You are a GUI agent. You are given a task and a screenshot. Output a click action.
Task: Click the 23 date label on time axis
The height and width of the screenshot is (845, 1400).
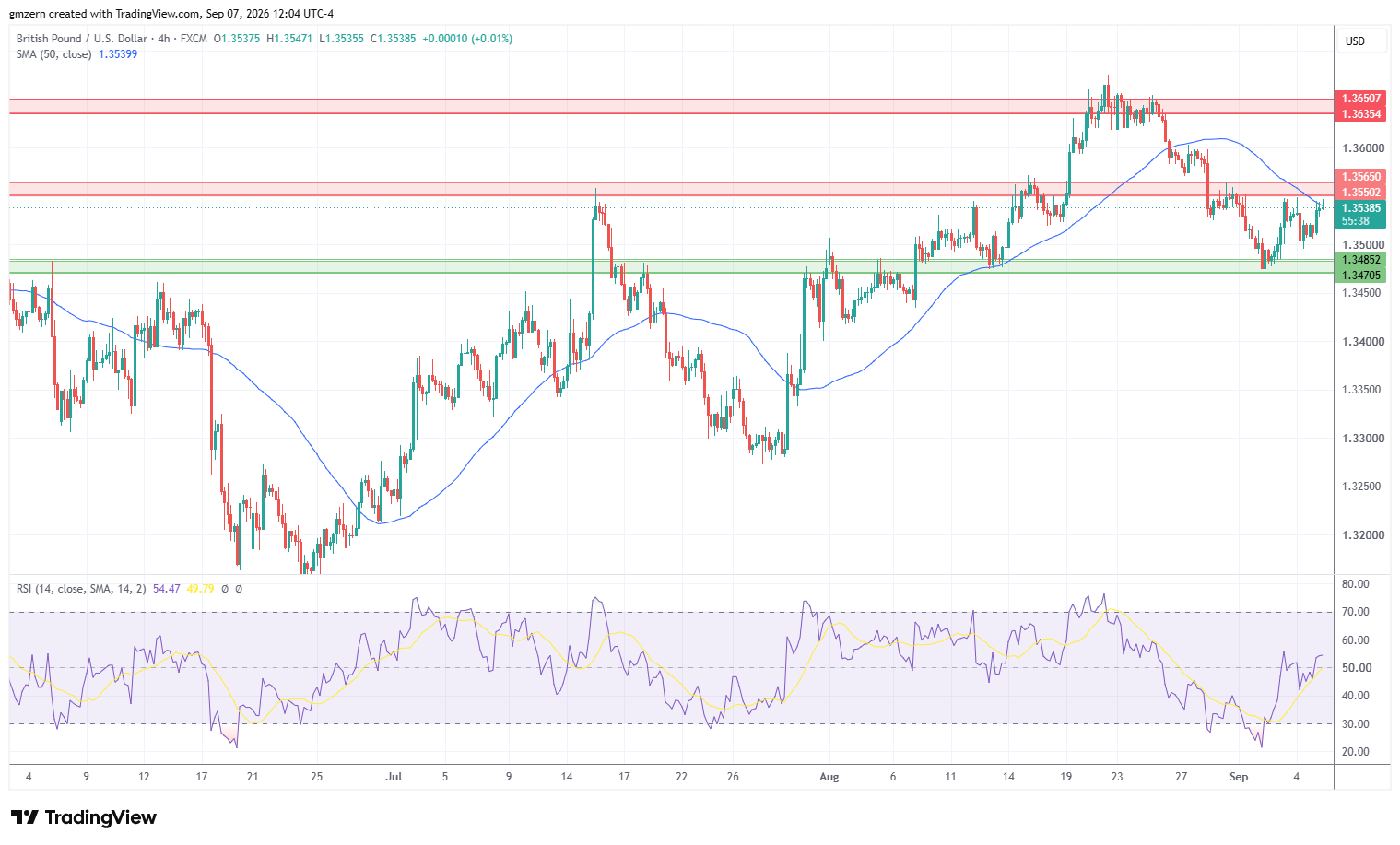(x=1118, y=777)
